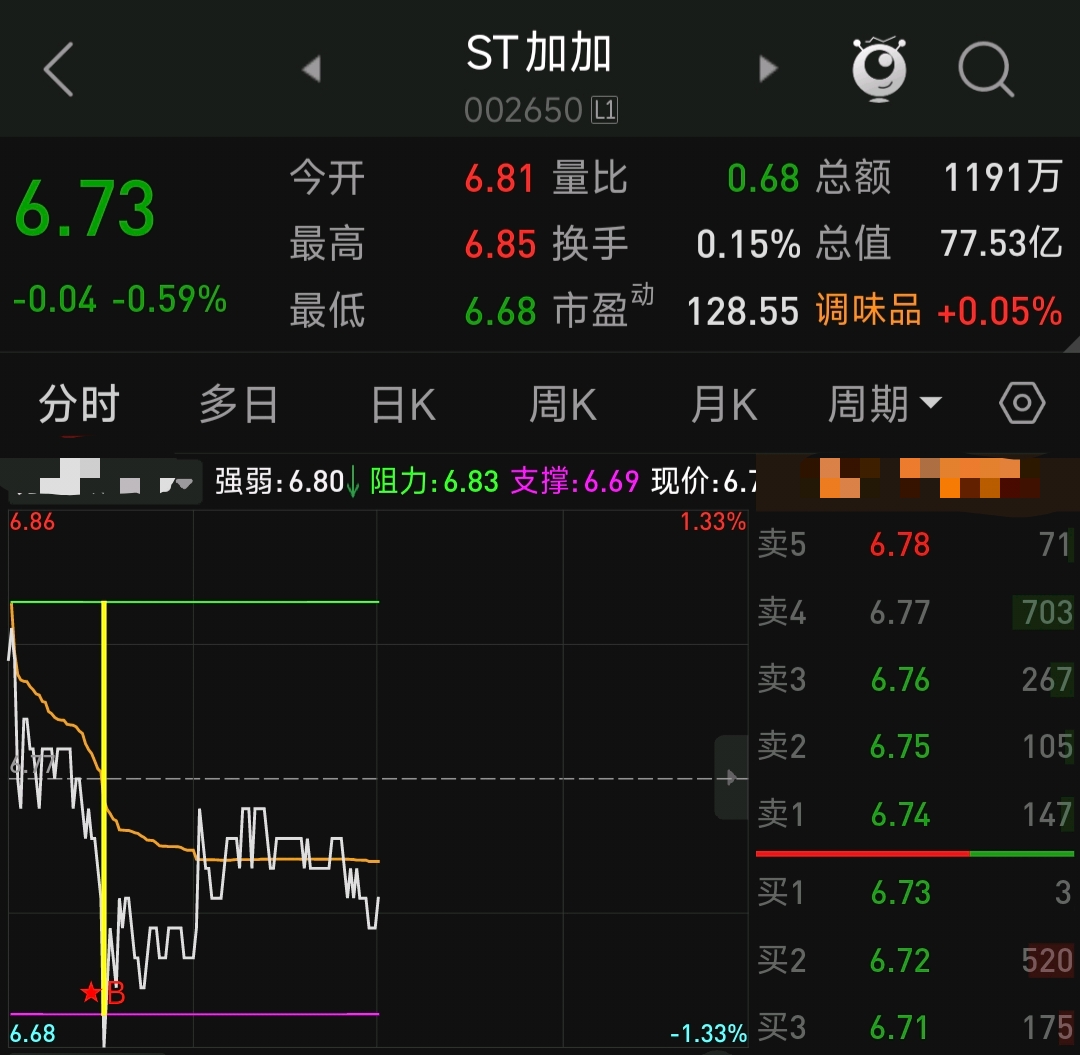Open the 调味品 sector link

click(x=869, y=310)
